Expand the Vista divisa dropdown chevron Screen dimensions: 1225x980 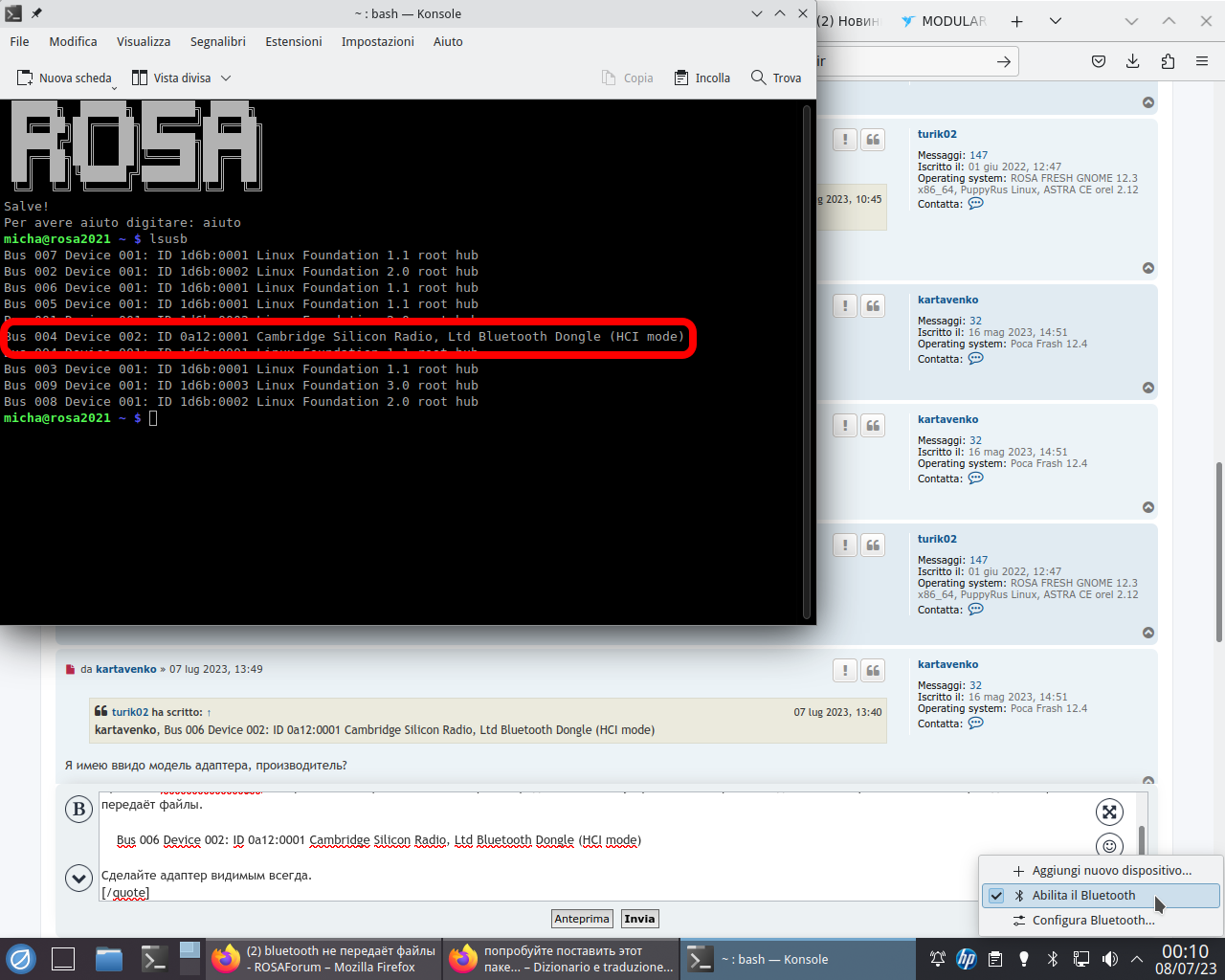226,78
